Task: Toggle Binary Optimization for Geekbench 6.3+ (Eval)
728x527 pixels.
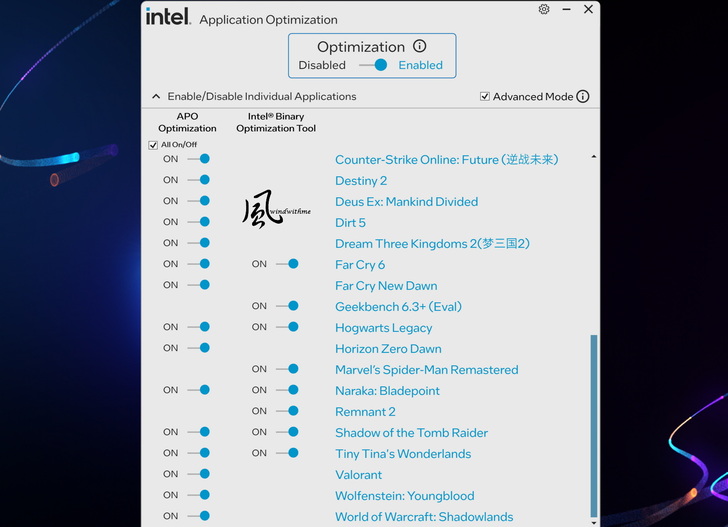Action: 287,306
